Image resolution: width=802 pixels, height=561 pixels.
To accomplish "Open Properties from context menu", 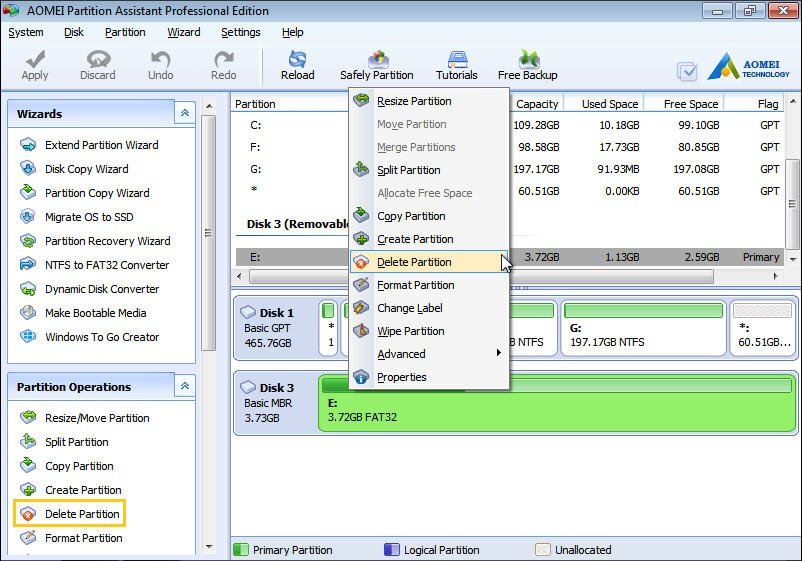I will click(x=429, y=377).
